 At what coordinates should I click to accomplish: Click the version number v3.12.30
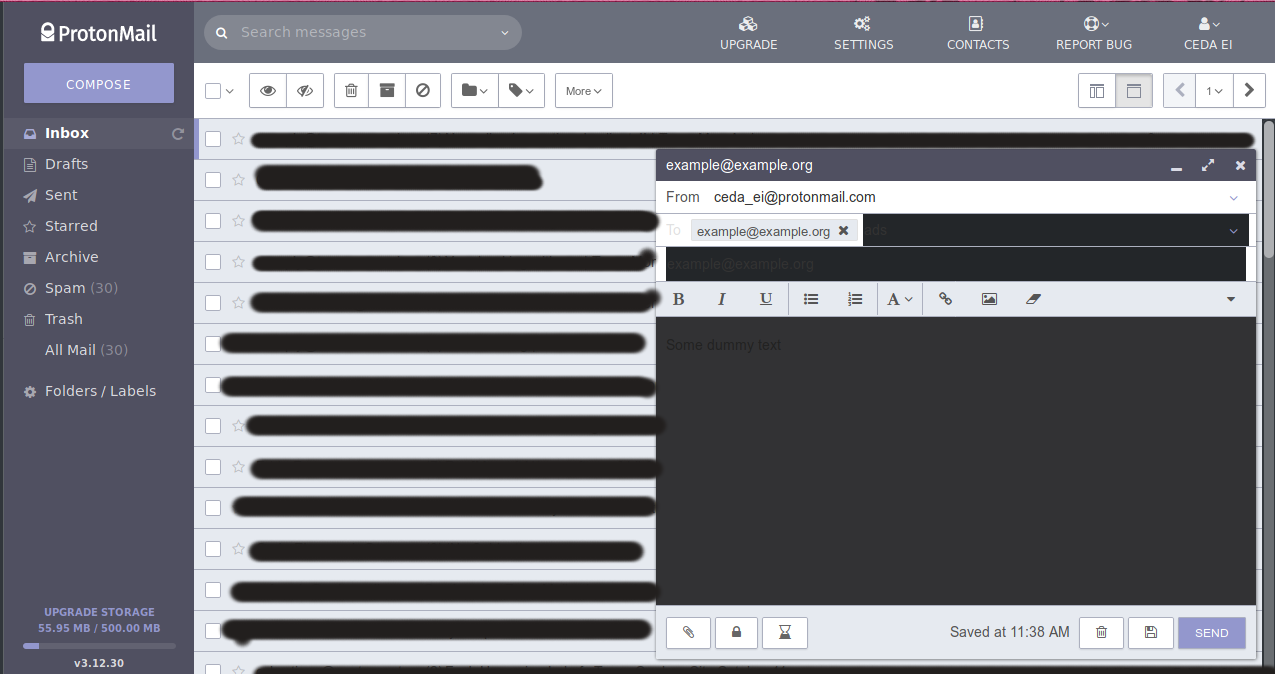[x=99, y=663]
